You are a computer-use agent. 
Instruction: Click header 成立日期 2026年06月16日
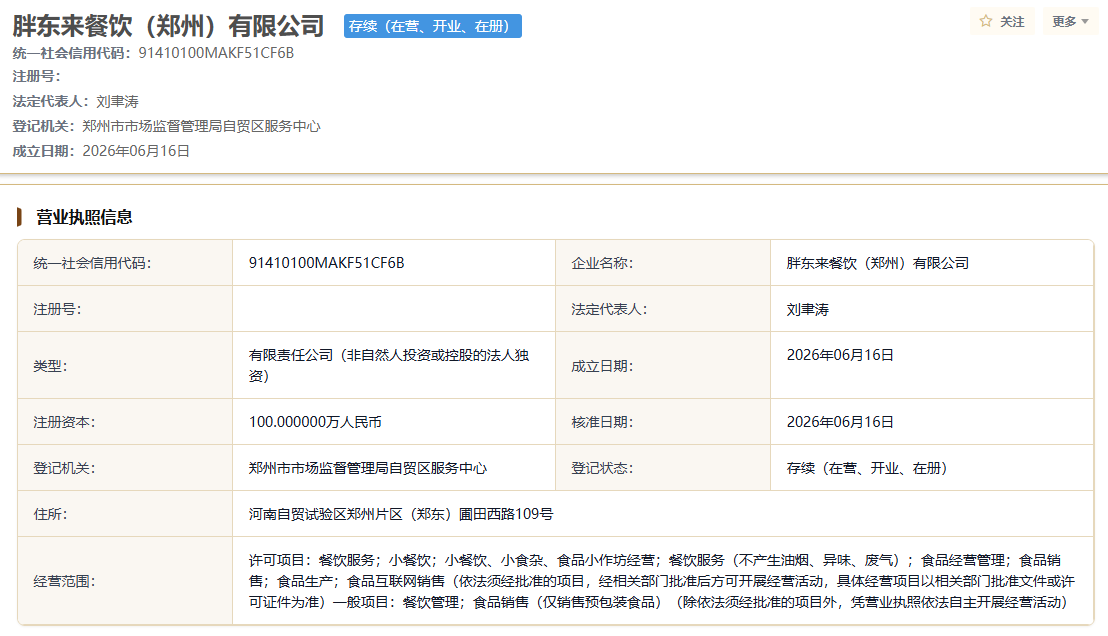click(x=136, y=151)
